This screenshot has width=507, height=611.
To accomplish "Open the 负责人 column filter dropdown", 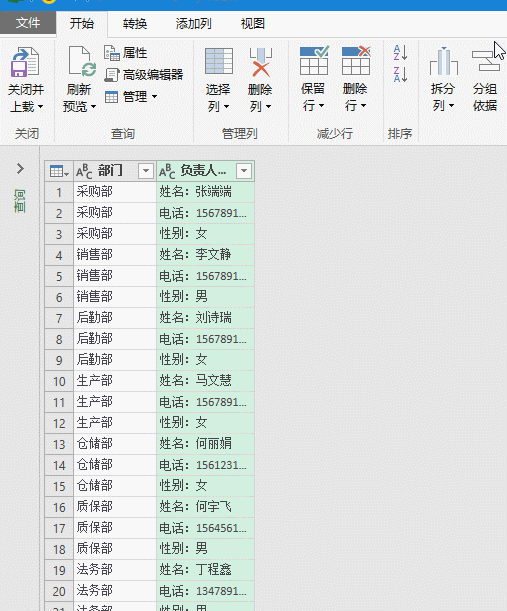I will point(244,171).
